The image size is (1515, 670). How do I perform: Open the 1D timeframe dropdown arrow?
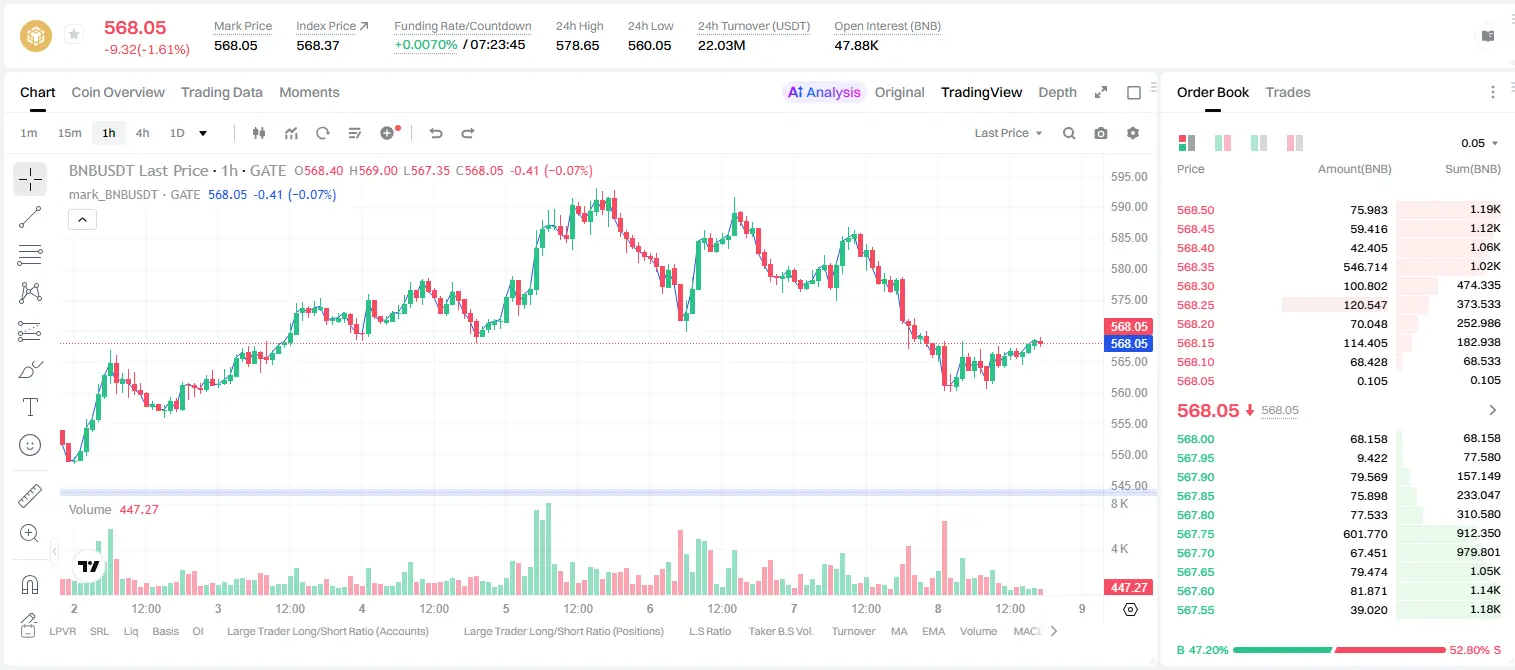(x=203, y=133)
